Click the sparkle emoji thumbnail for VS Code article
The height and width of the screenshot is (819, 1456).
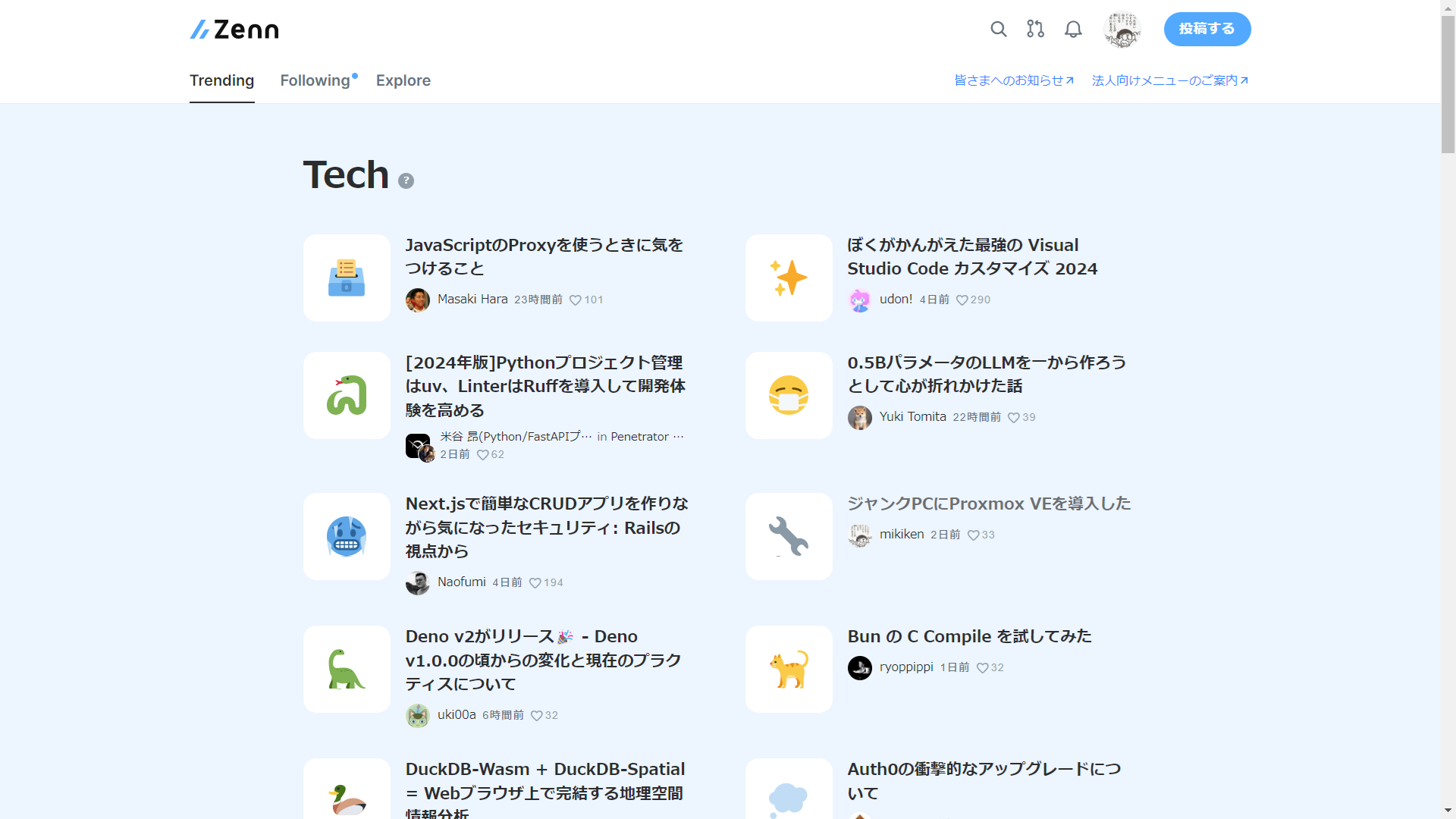789,278
